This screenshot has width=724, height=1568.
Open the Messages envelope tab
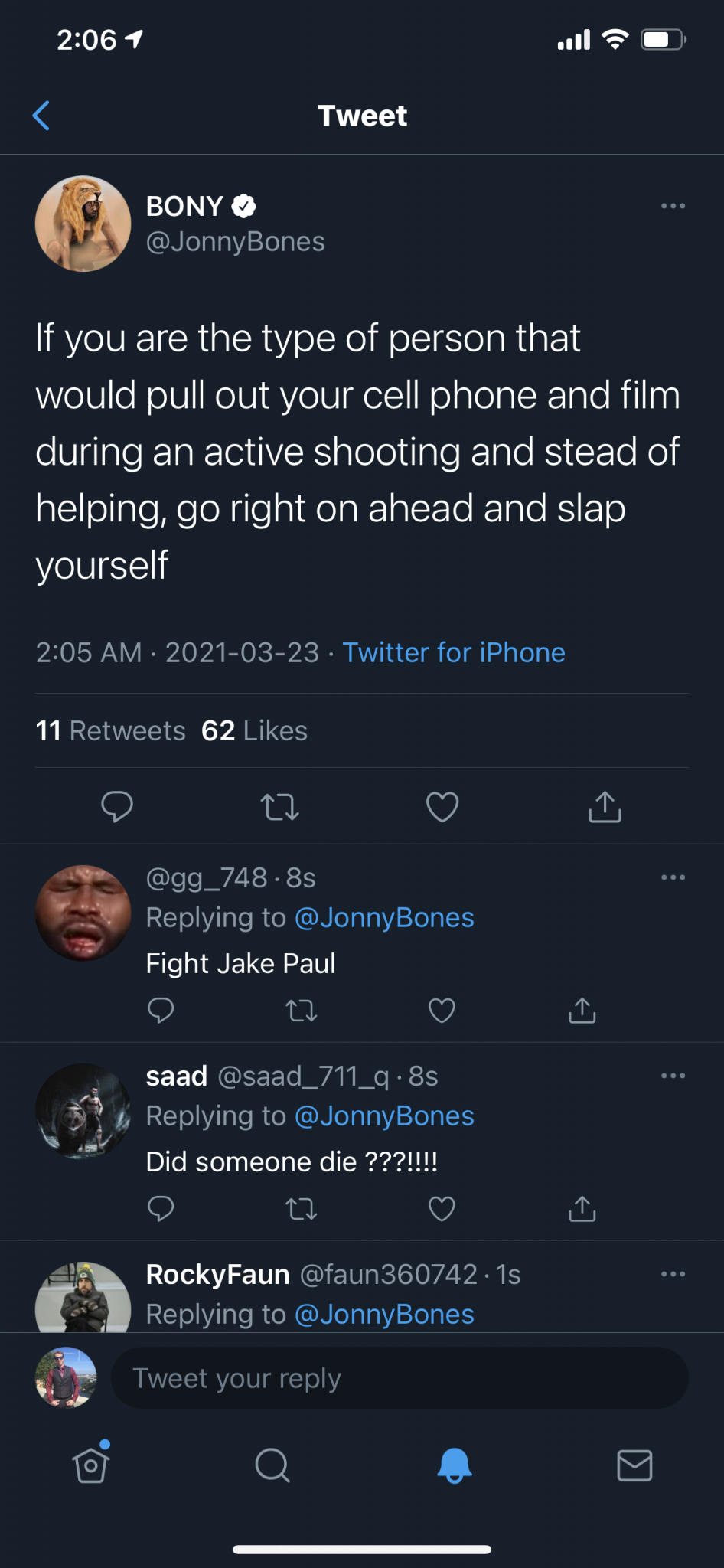point(634,1465)
